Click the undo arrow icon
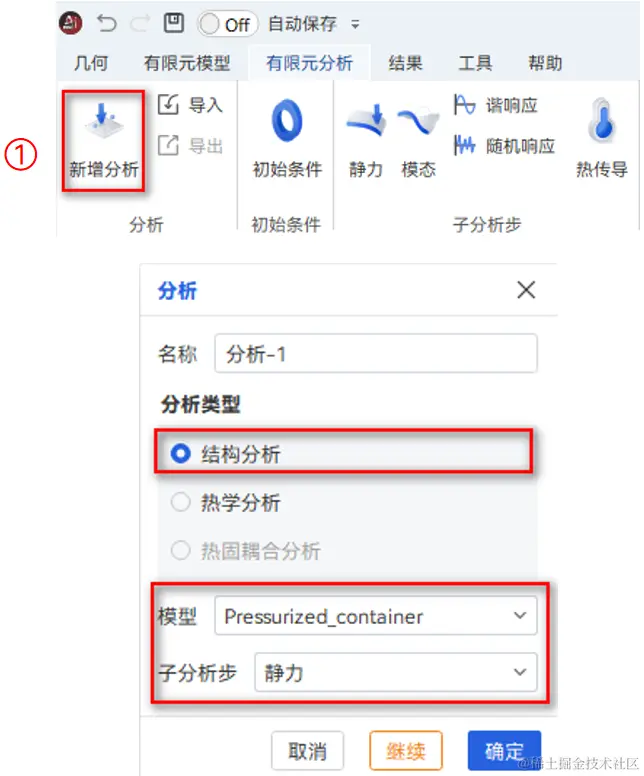Image resolution: width=644 pixels, height=776 pixels. point(106,23)
